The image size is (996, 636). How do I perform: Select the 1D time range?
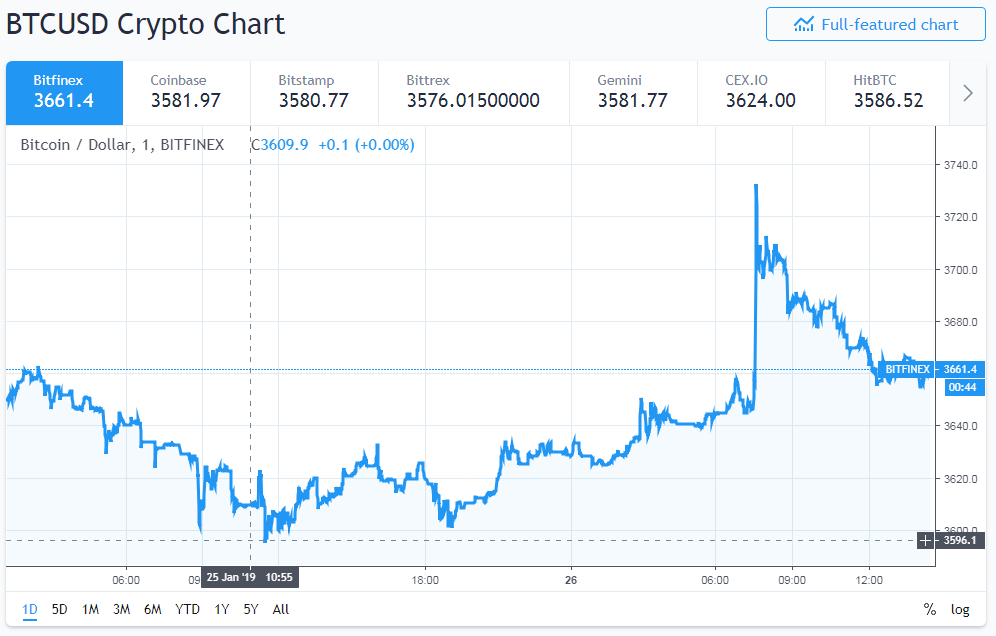point(30,609)
